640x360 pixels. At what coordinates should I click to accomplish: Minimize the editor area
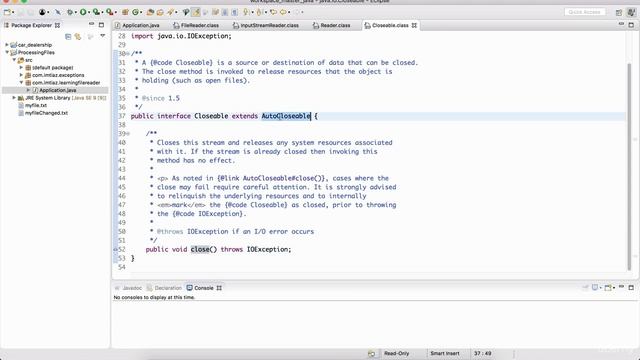pyautogui.click(x=621, y=24)
